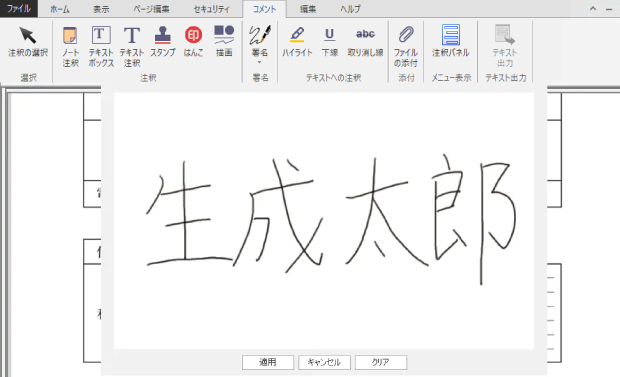Open the ファイル menu tab
620x377 pixels.
[x=19, y=8]
